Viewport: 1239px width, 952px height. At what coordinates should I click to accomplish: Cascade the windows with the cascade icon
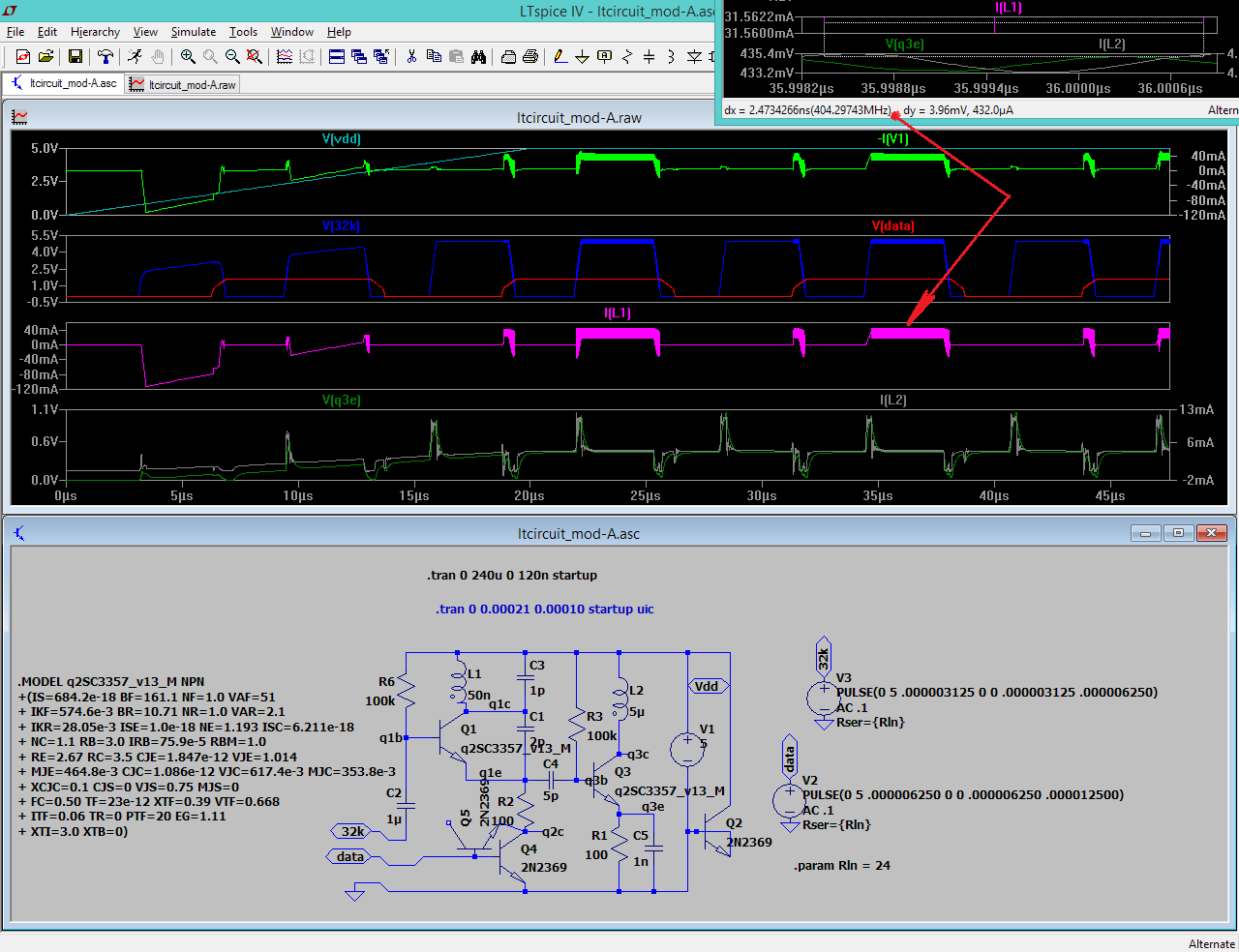click(x=359, y=57)
